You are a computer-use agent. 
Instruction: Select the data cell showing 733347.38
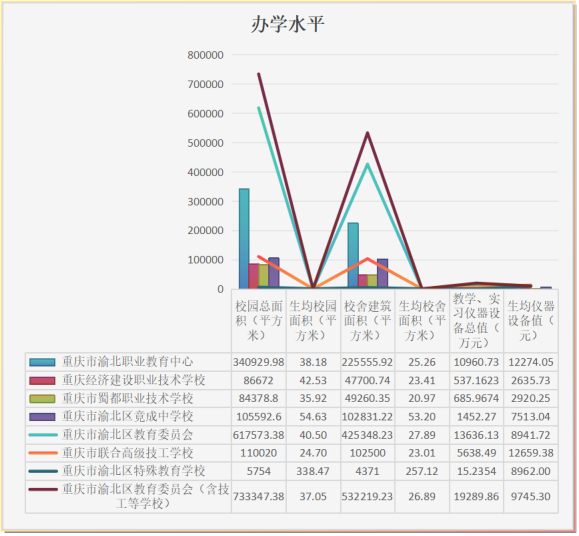(258, 497)
